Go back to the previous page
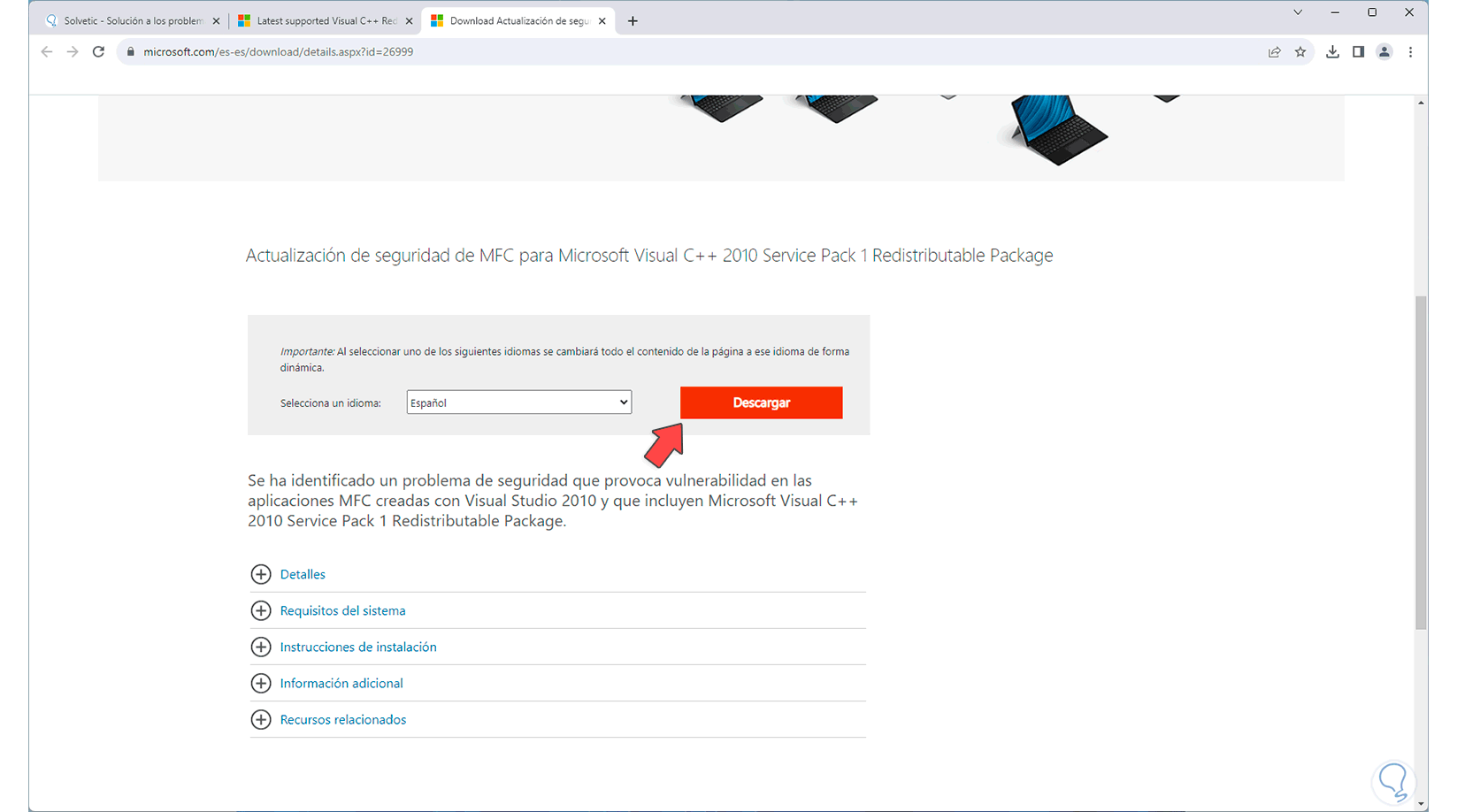This screenshot has height=812, width=1457. 47,52
